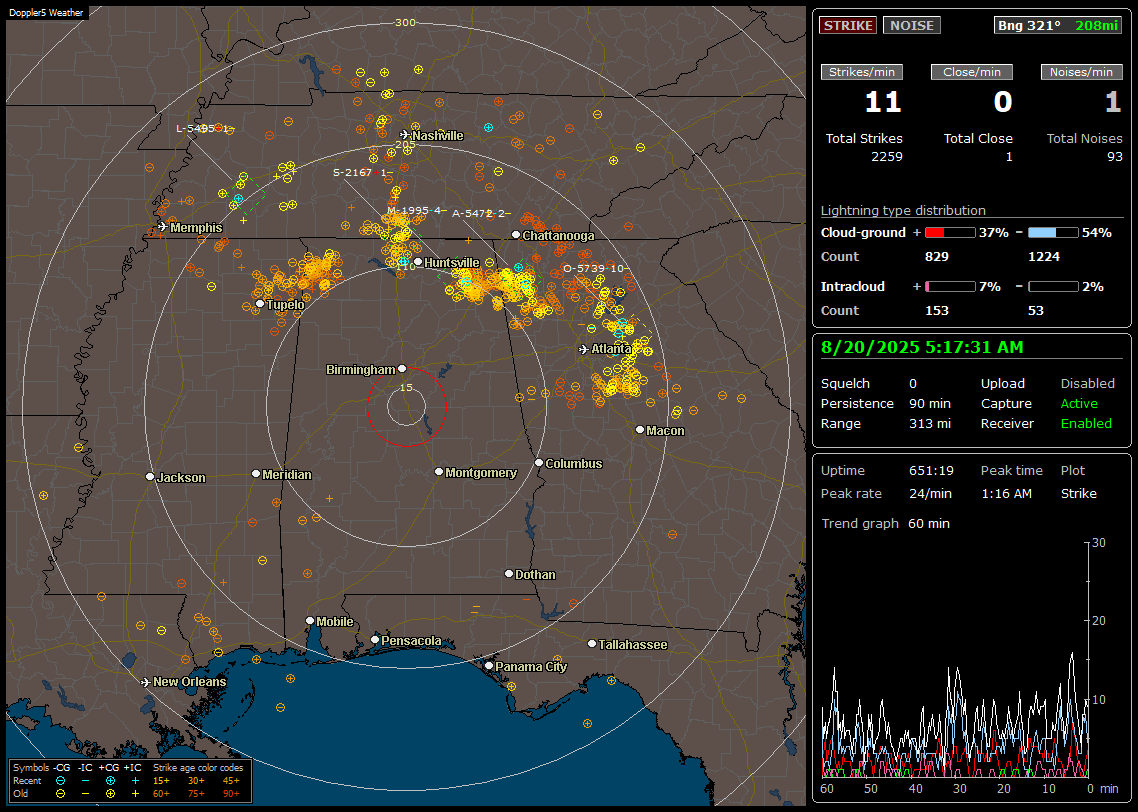Screen dimensions: 1138x812
Task: Select the Dothan city marker dot
Action: 509,573
